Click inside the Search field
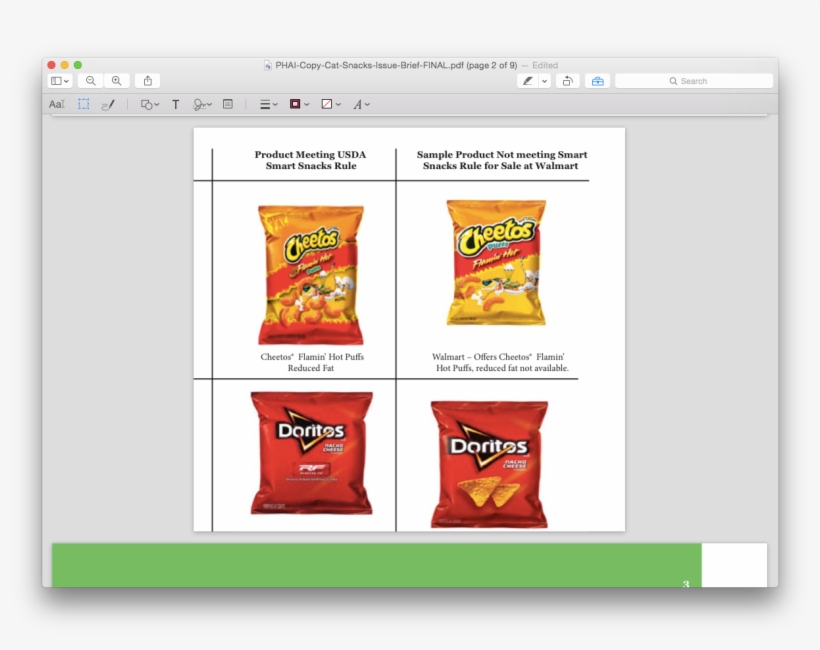820x650 pixels. coord(695,80)
